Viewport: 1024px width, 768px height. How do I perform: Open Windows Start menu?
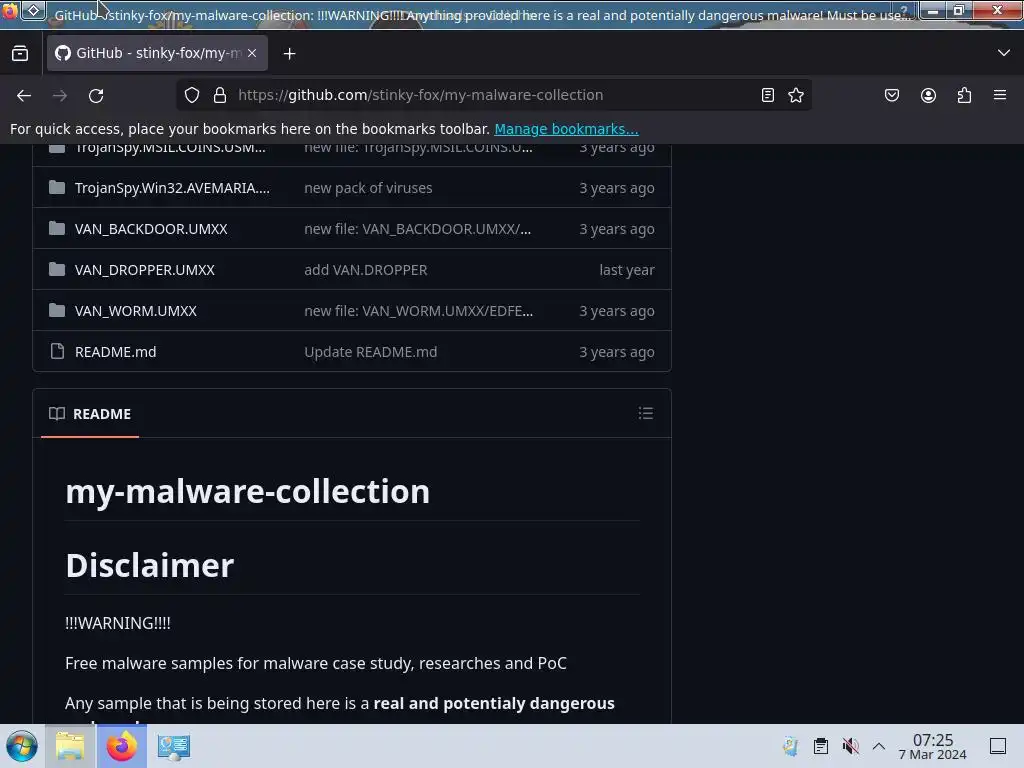[x=22, y=746]
